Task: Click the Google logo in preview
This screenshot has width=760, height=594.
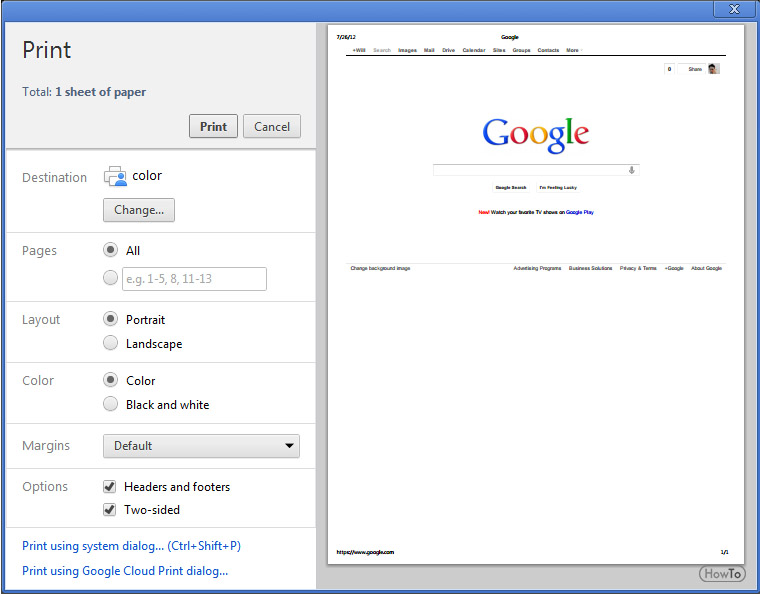Action: (x=536, y=134)
